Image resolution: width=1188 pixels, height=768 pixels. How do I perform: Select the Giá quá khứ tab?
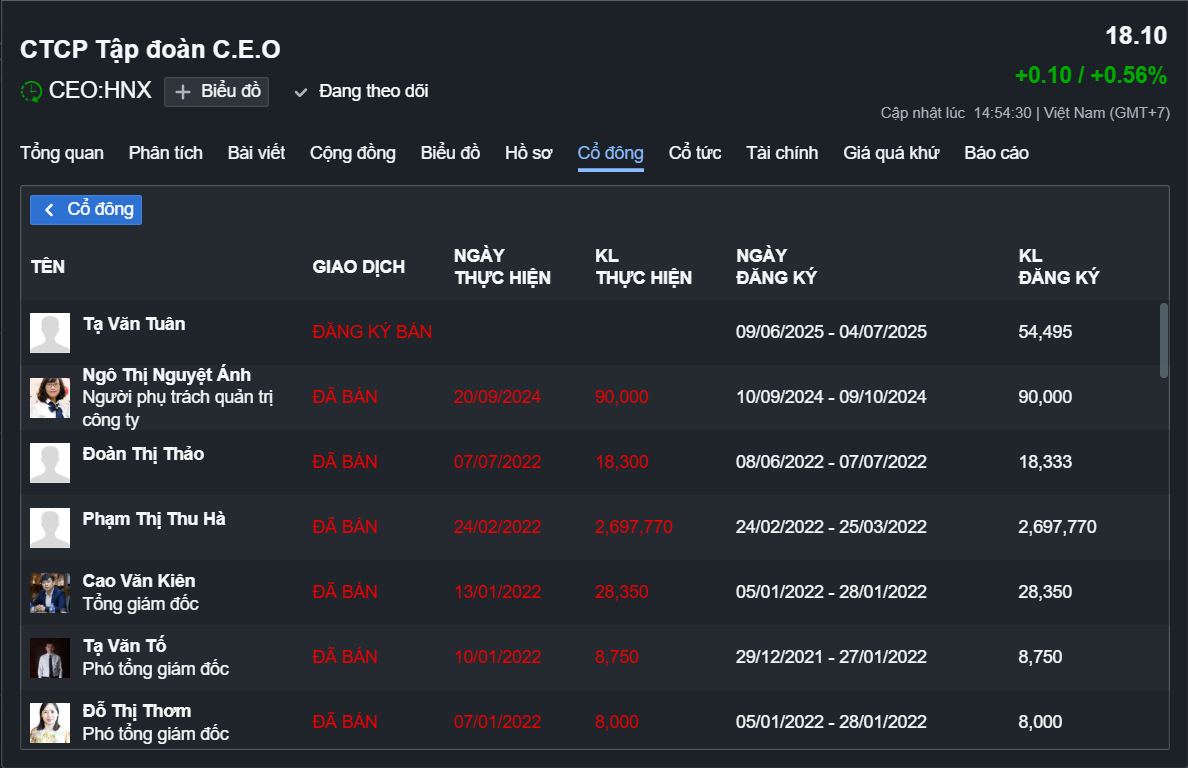[x=891, y=153]
